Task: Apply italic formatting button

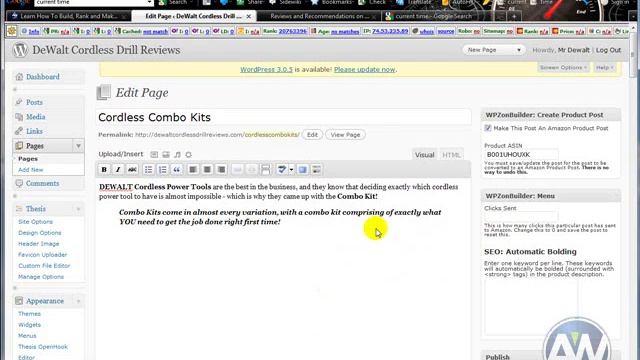Action: coord(118,169)
